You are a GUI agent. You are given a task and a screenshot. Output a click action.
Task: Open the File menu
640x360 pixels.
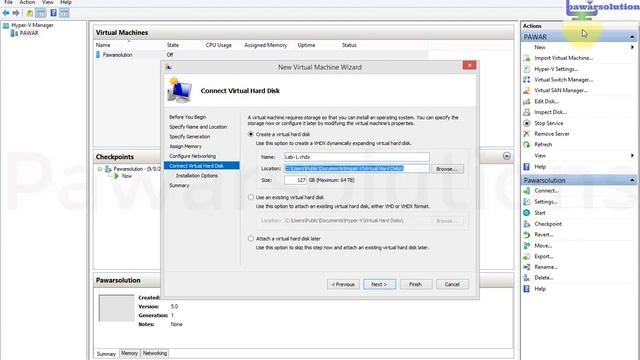8,2
